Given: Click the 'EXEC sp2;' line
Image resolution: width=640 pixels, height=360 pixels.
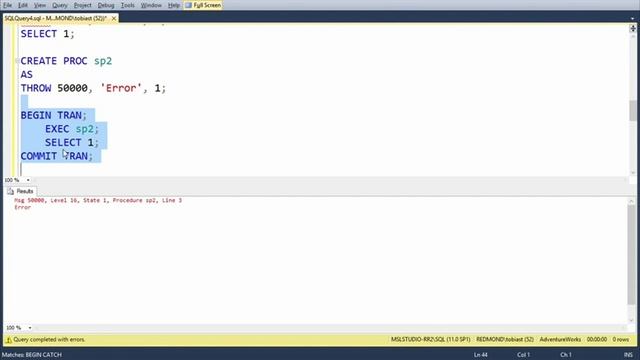Looking at the screenshot, I should [72, 129].
